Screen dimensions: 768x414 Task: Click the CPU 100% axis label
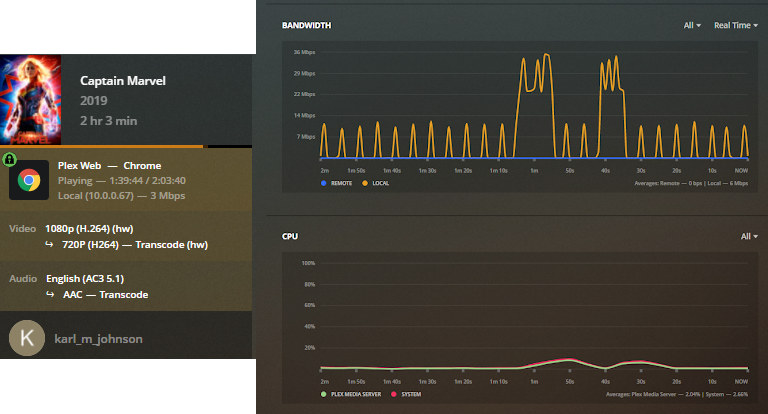(x=309, y=263)
